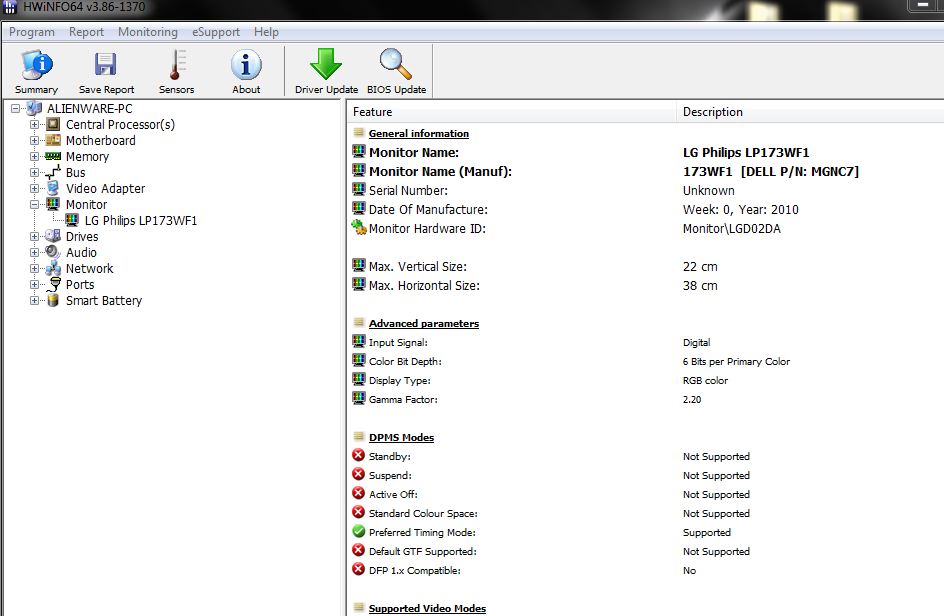
Task: Click the Driver Update green arrow
Action: 326,64
